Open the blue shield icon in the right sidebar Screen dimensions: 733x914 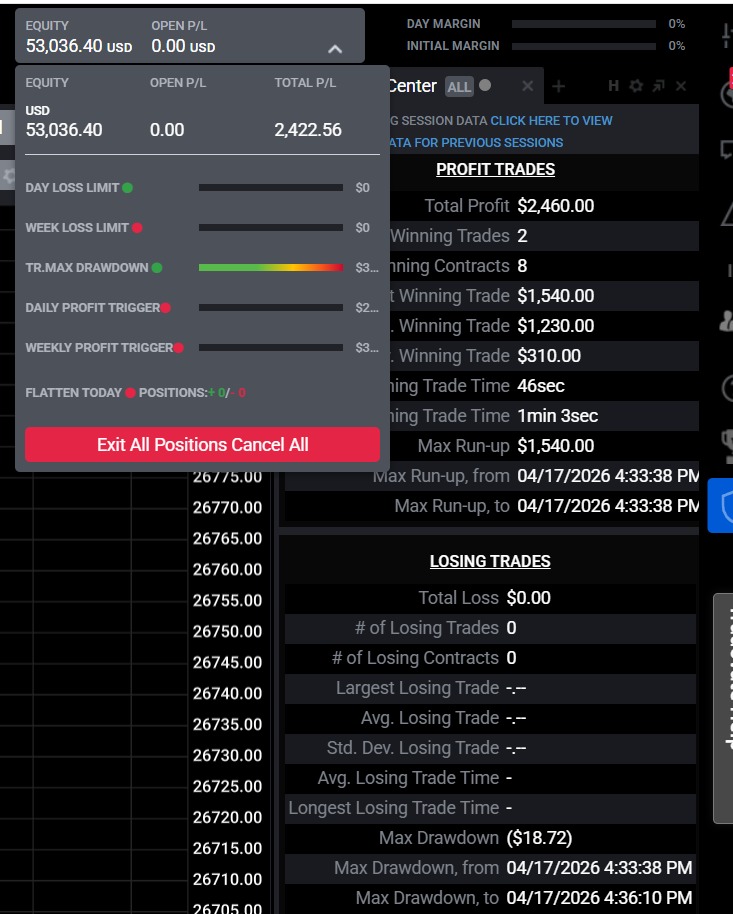pyautogui.click(x=722, y=505)
